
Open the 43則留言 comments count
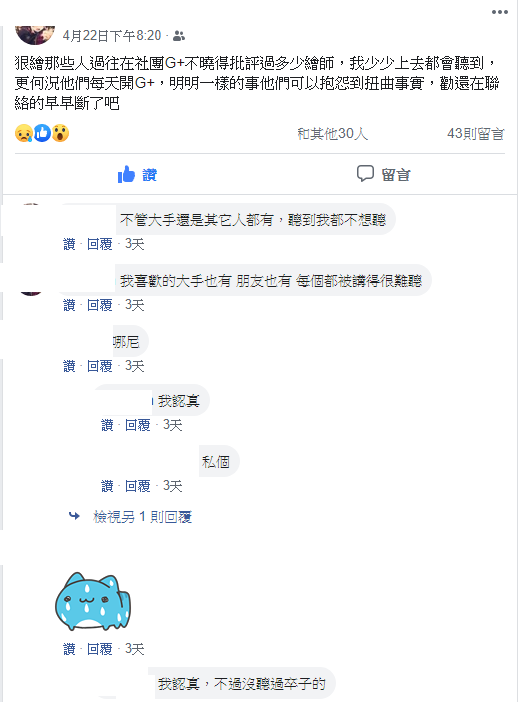(x=475, y=133)
